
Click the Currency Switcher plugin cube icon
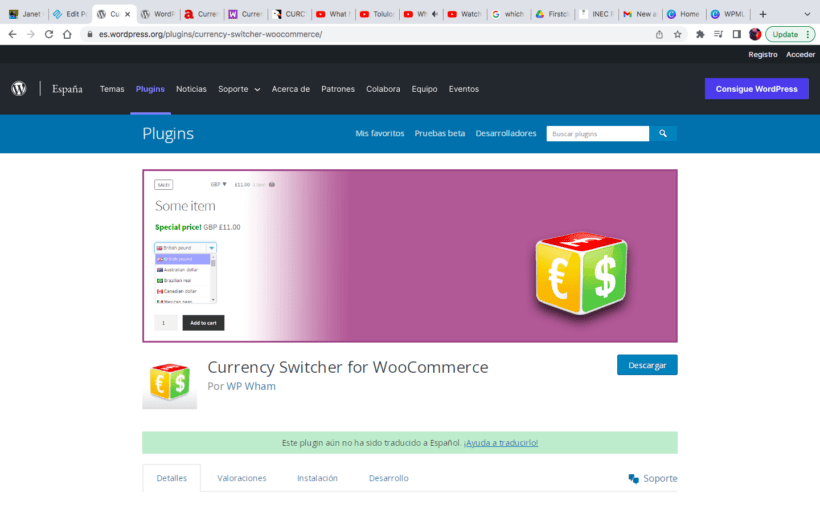169,382
